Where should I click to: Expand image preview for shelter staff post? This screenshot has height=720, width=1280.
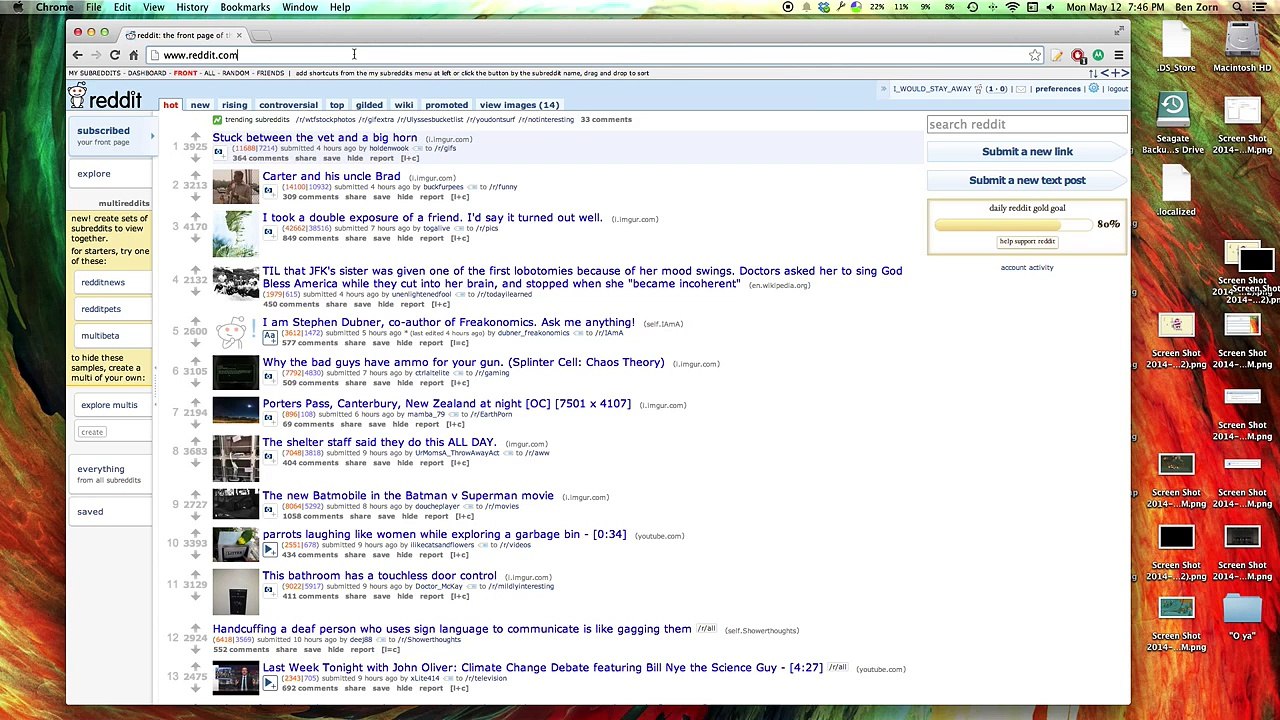[268, 457]
